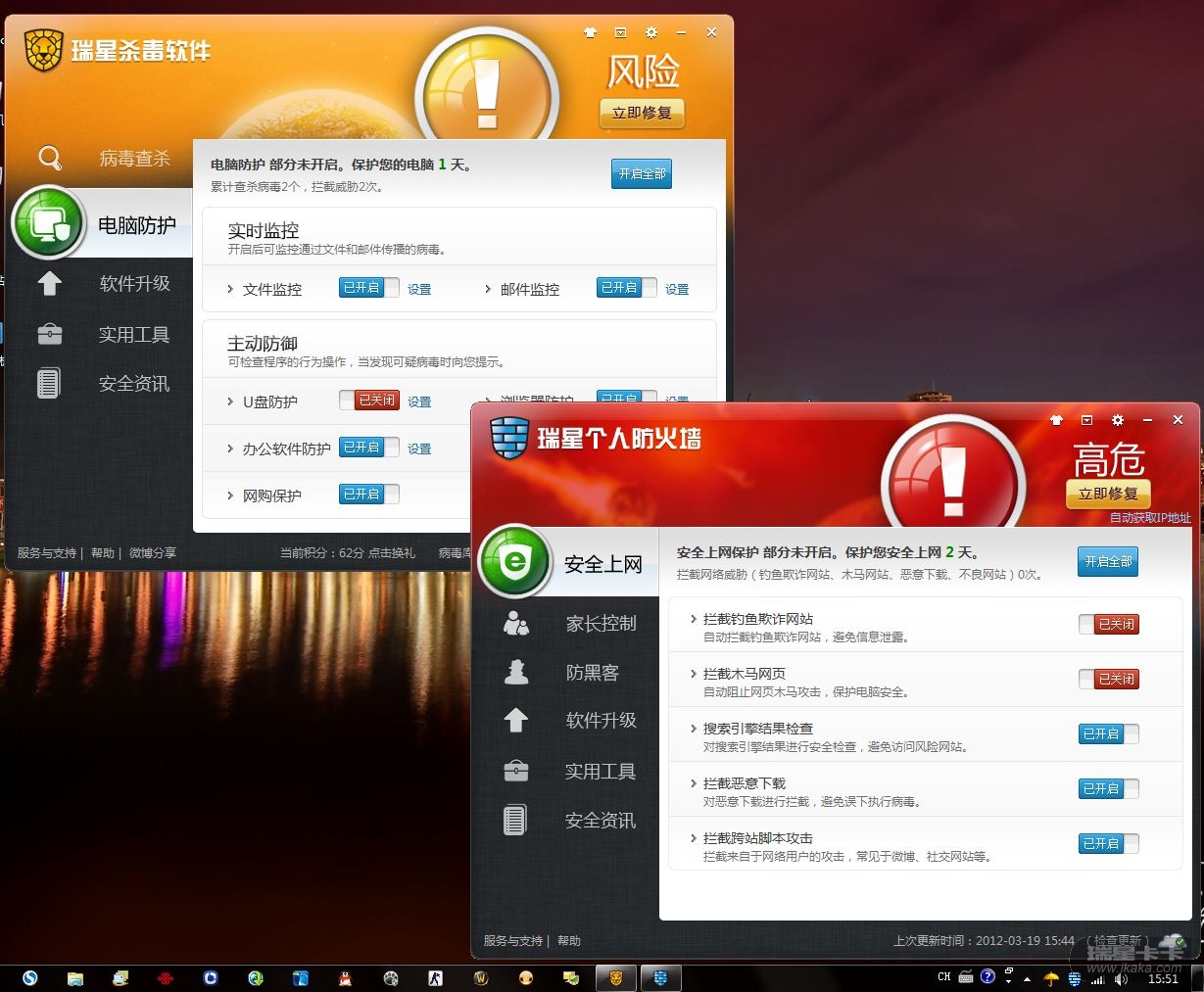This screenshot has width=1204, height=992.
Task: Click the green 电脑防护 monitor icon
Action: coord(49,224)
